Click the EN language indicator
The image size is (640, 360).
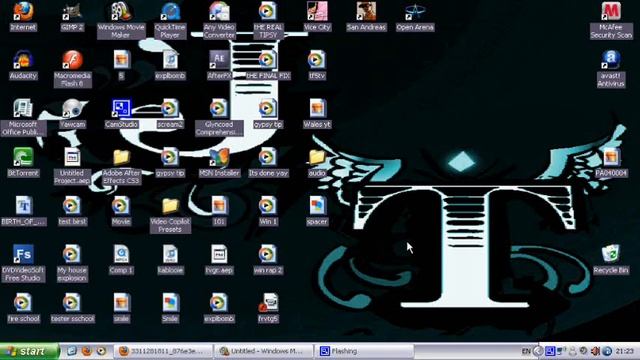click(526, 351)
